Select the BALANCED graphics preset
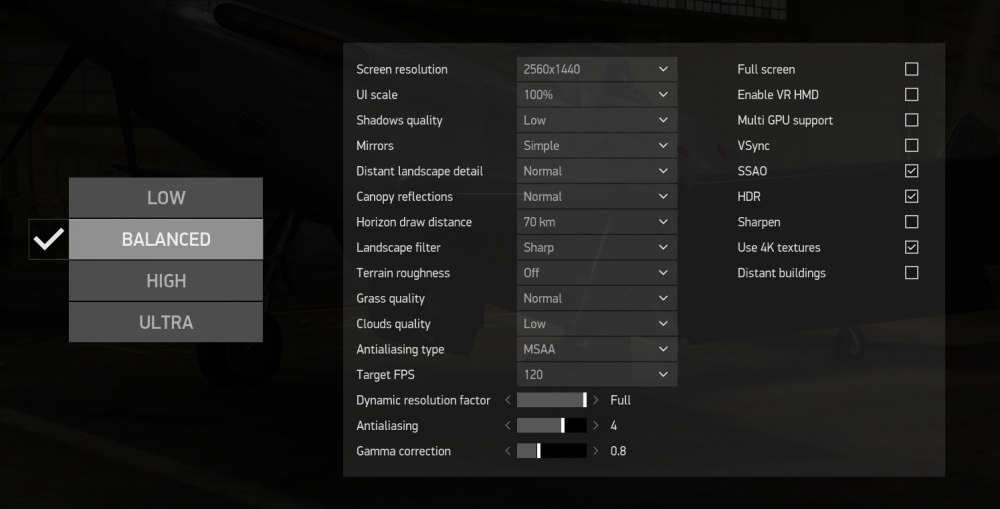 click(x=166, y=239)
